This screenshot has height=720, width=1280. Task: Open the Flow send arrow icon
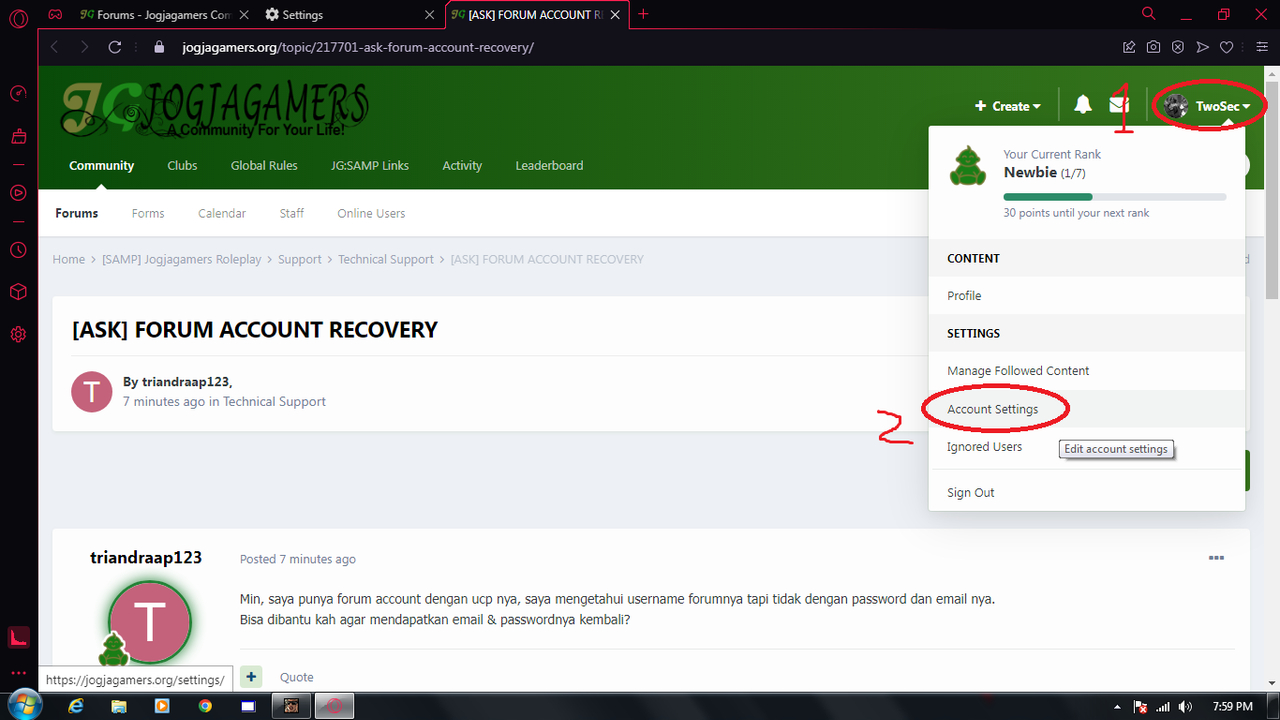(1203, 47)
